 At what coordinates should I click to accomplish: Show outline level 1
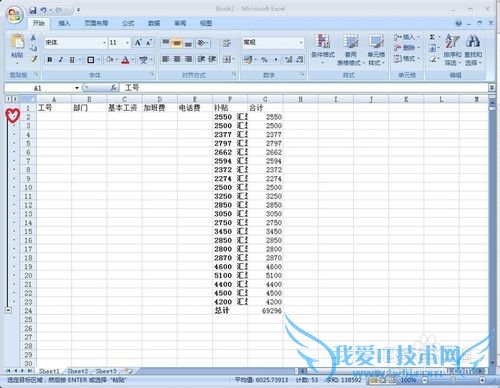coord(8,99)
